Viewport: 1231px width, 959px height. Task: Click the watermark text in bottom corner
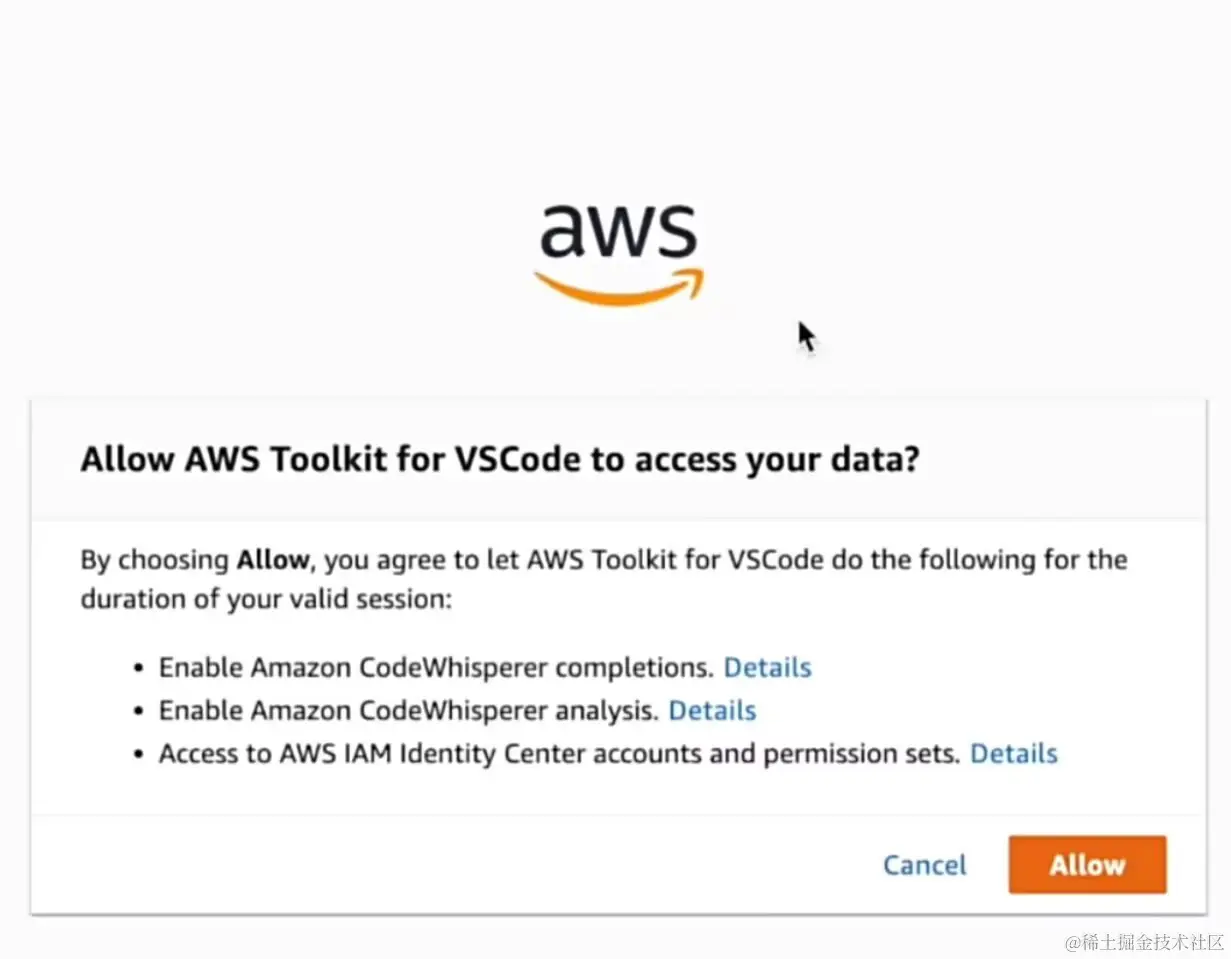tap(1145, 942)
